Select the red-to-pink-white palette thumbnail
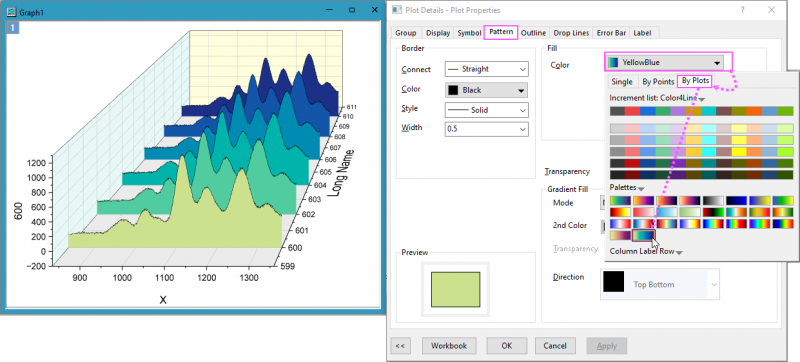 click(x=643, y=212)
